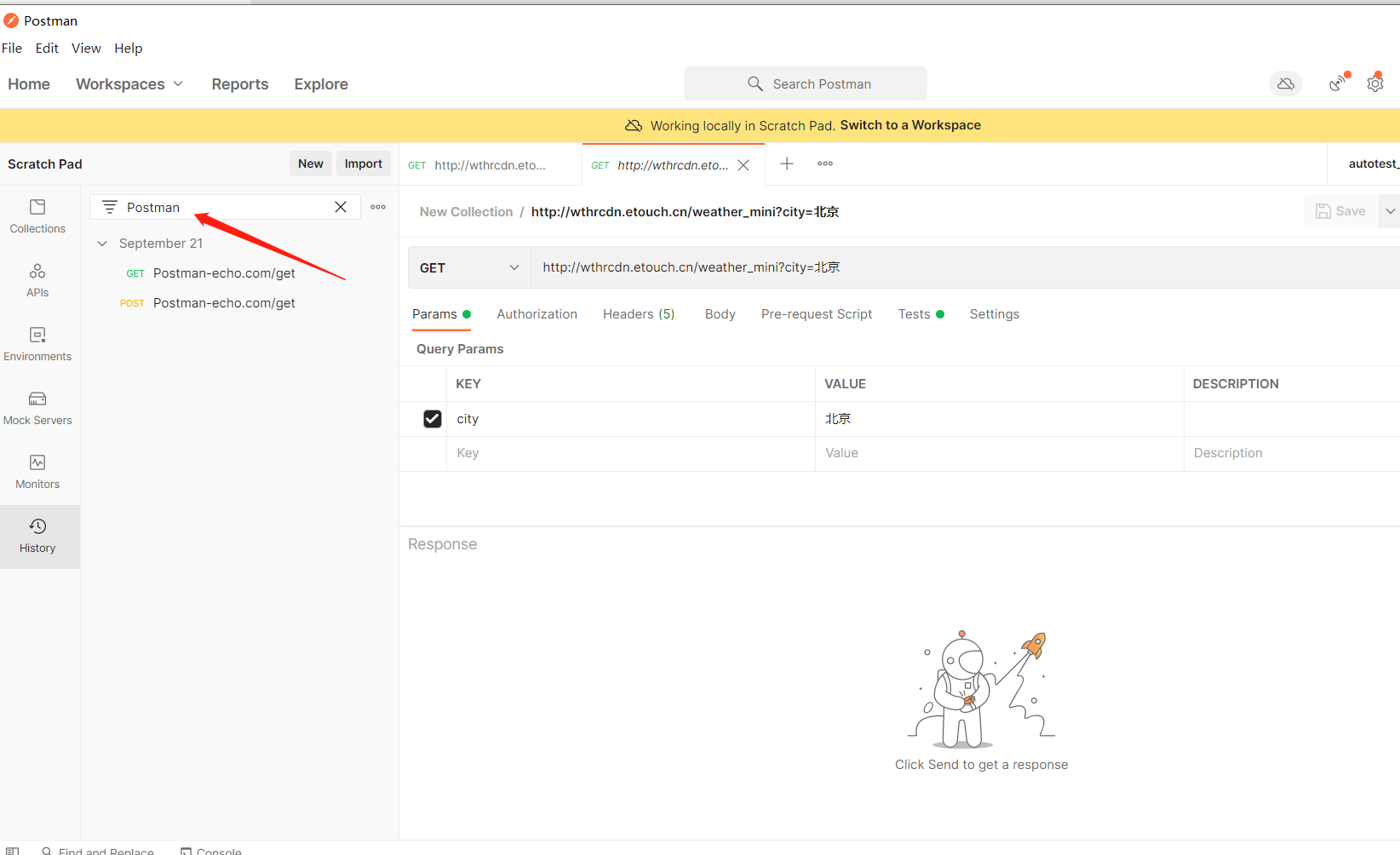Go to Home
The image size is (1400, 855).
click(x=29, y=84)
